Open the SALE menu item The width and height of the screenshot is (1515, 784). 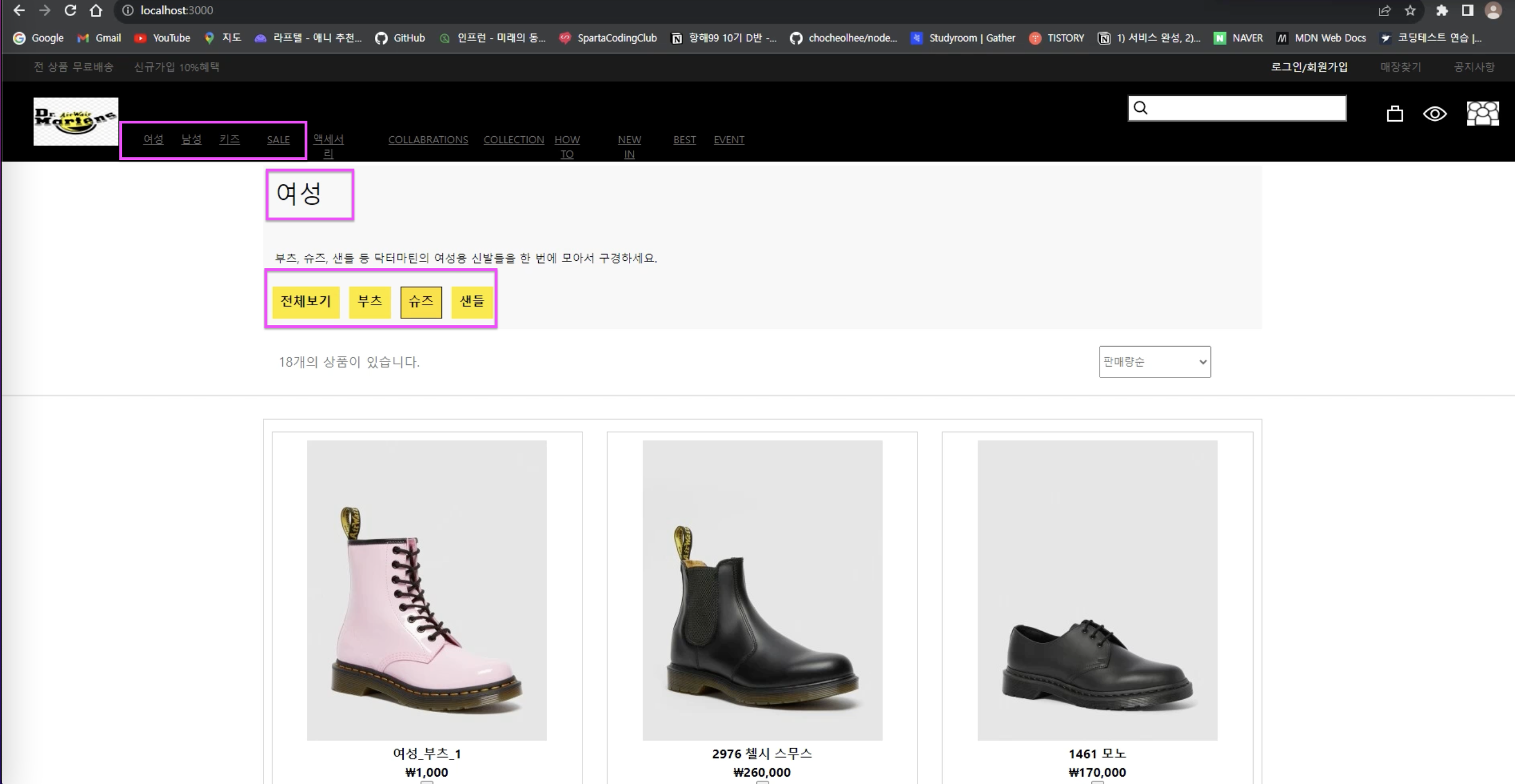[278, 140]
